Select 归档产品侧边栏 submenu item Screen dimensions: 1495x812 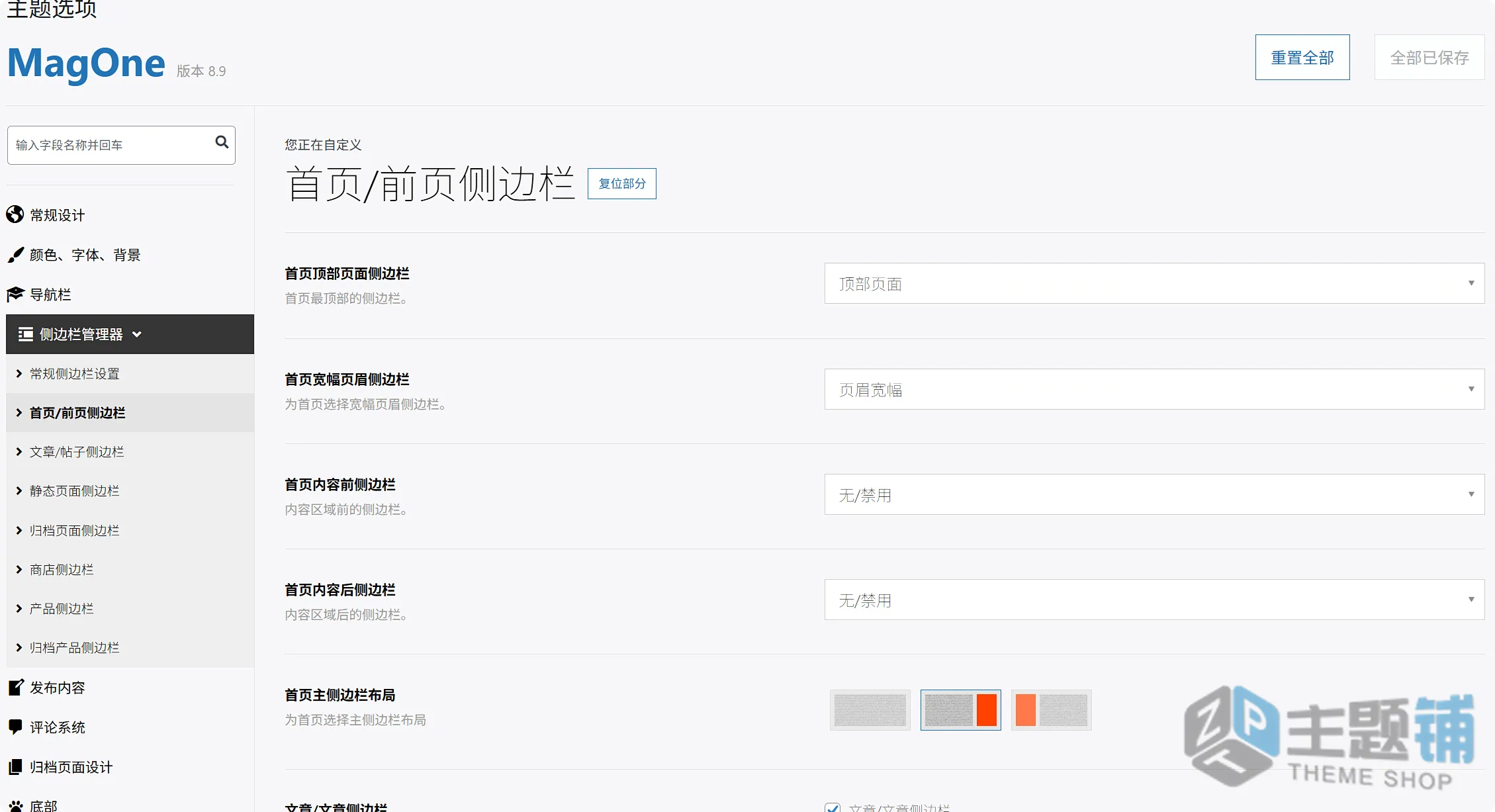130,647
